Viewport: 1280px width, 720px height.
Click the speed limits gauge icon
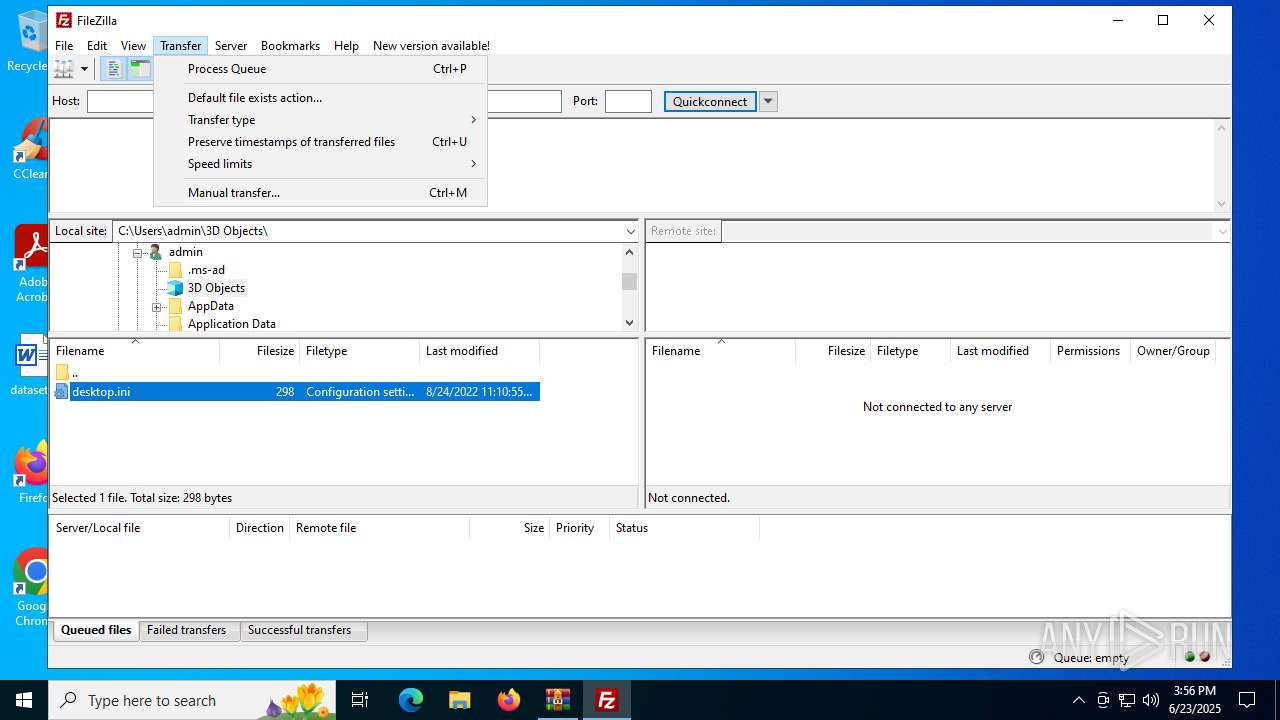[x=1036, y=657]
